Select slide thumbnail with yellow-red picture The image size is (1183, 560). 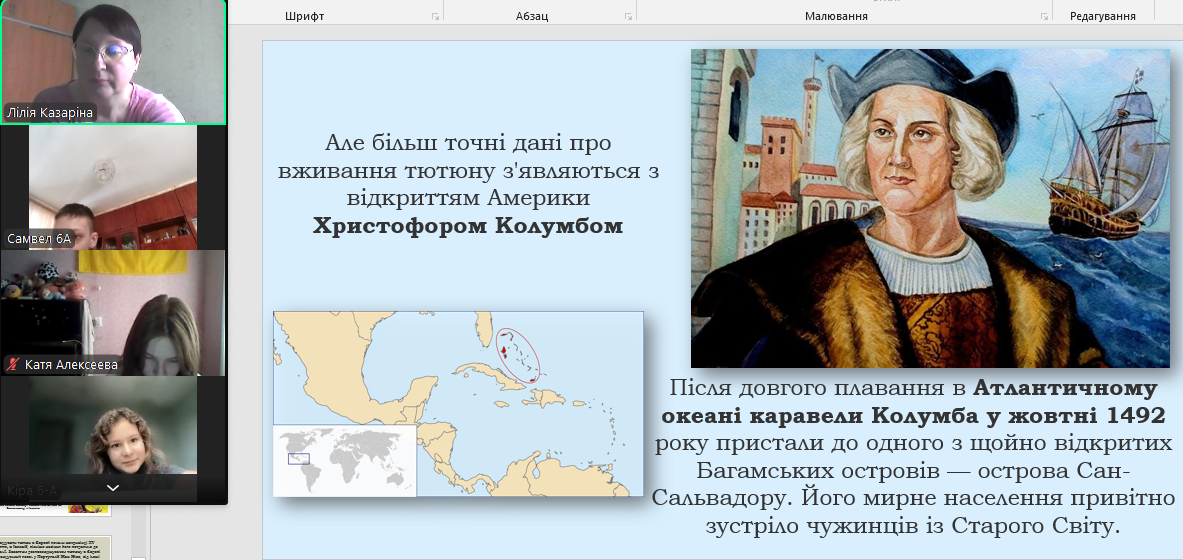coord(56,509)
